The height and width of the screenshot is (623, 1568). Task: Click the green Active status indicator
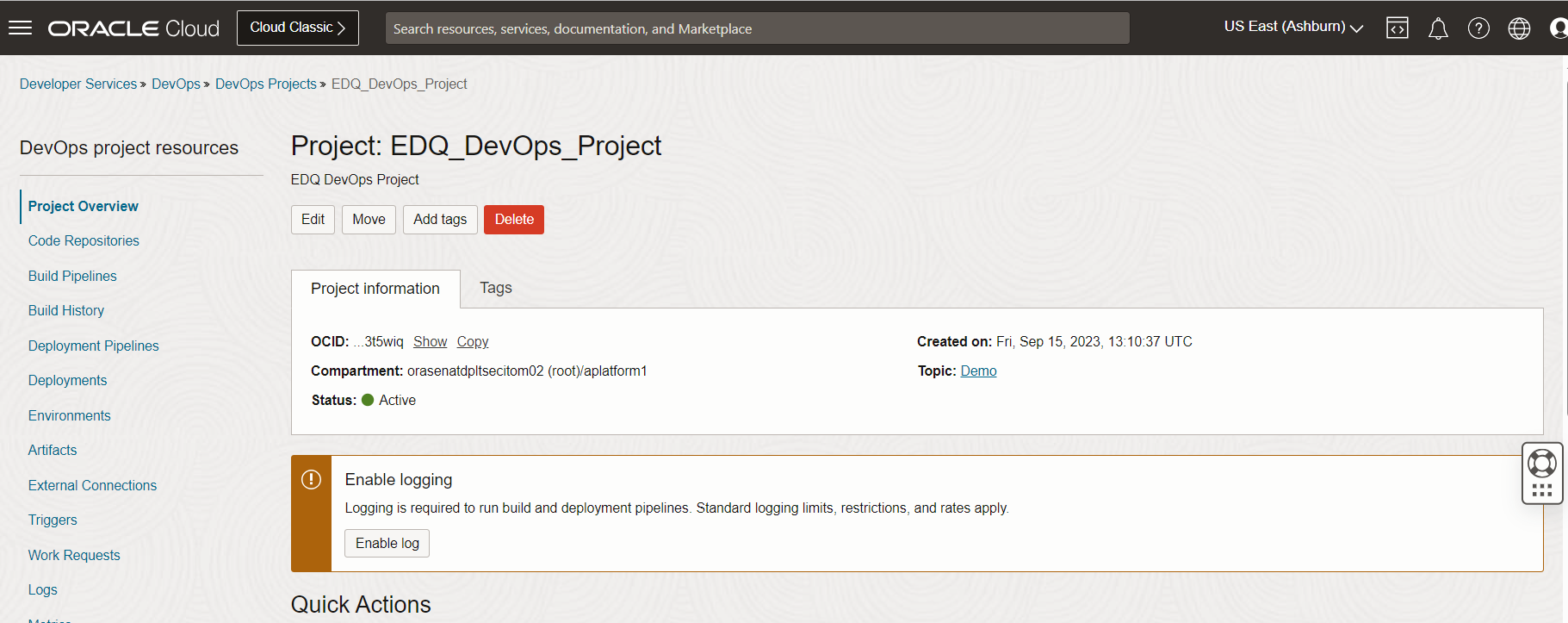(368, 400)
